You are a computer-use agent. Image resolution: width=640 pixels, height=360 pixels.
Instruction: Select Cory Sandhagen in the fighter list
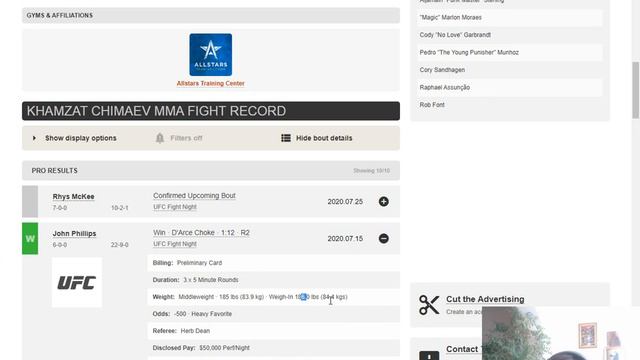point(442,70)
